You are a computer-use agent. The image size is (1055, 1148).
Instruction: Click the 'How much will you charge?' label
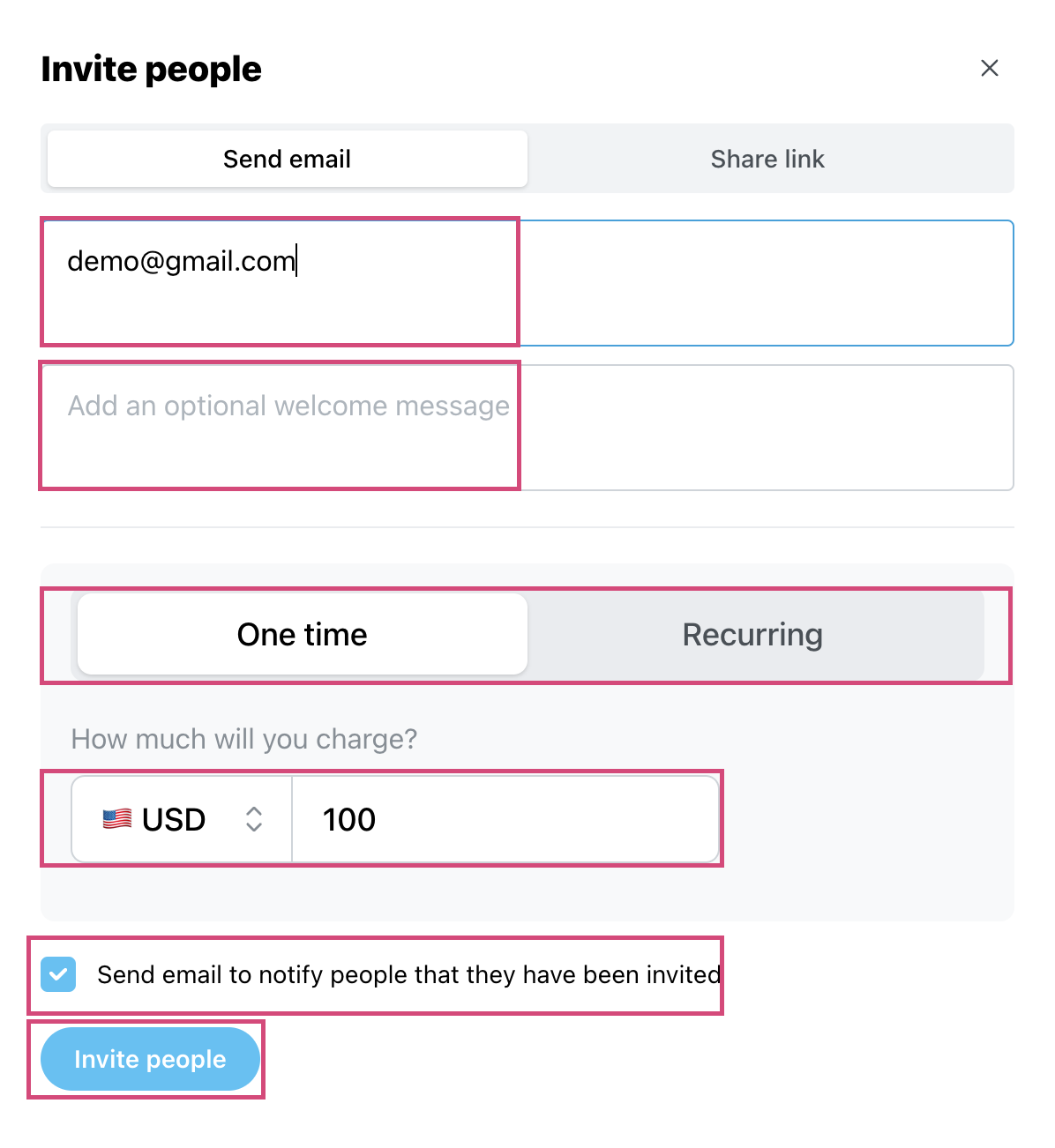[244, 739]
